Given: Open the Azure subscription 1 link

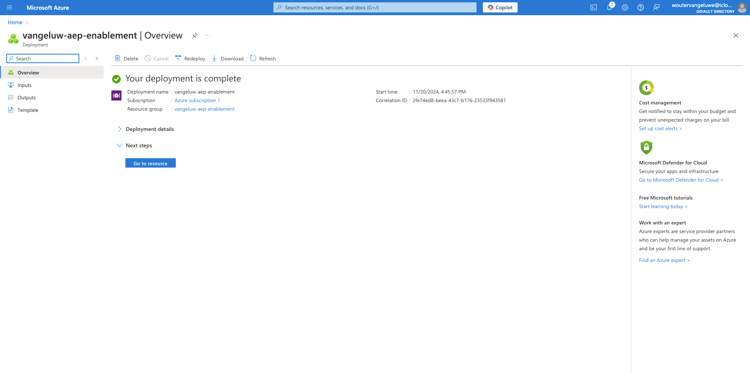Looking at the screenshot, I should coord(197,100).
